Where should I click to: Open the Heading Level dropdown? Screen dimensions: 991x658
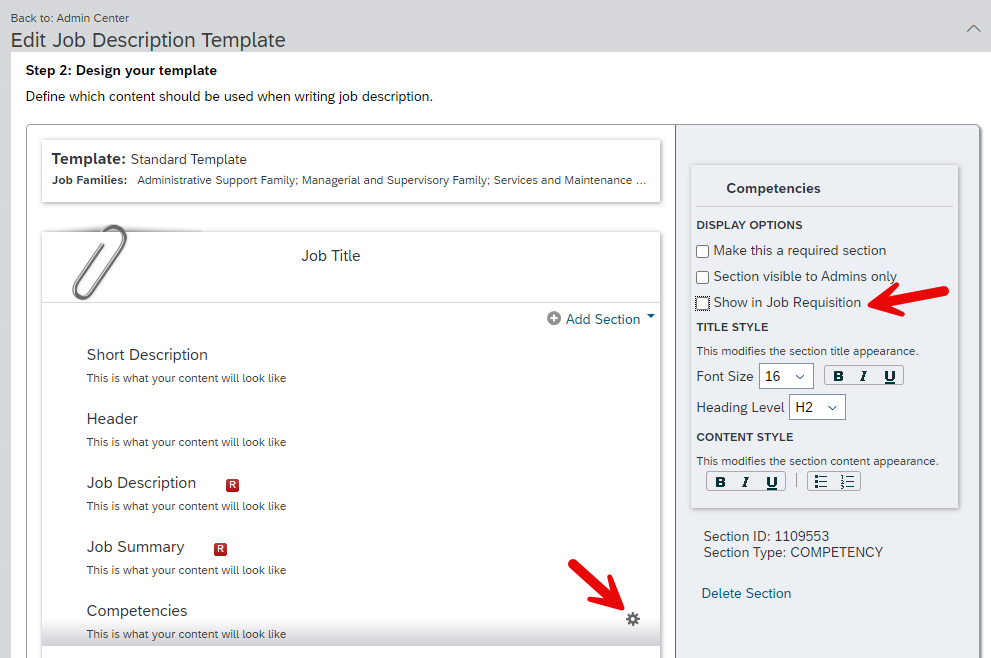tap(817, 407)
